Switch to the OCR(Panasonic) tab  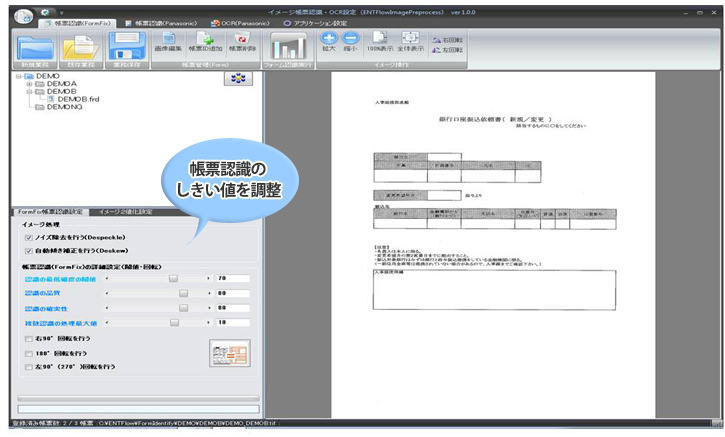point(240,21)
